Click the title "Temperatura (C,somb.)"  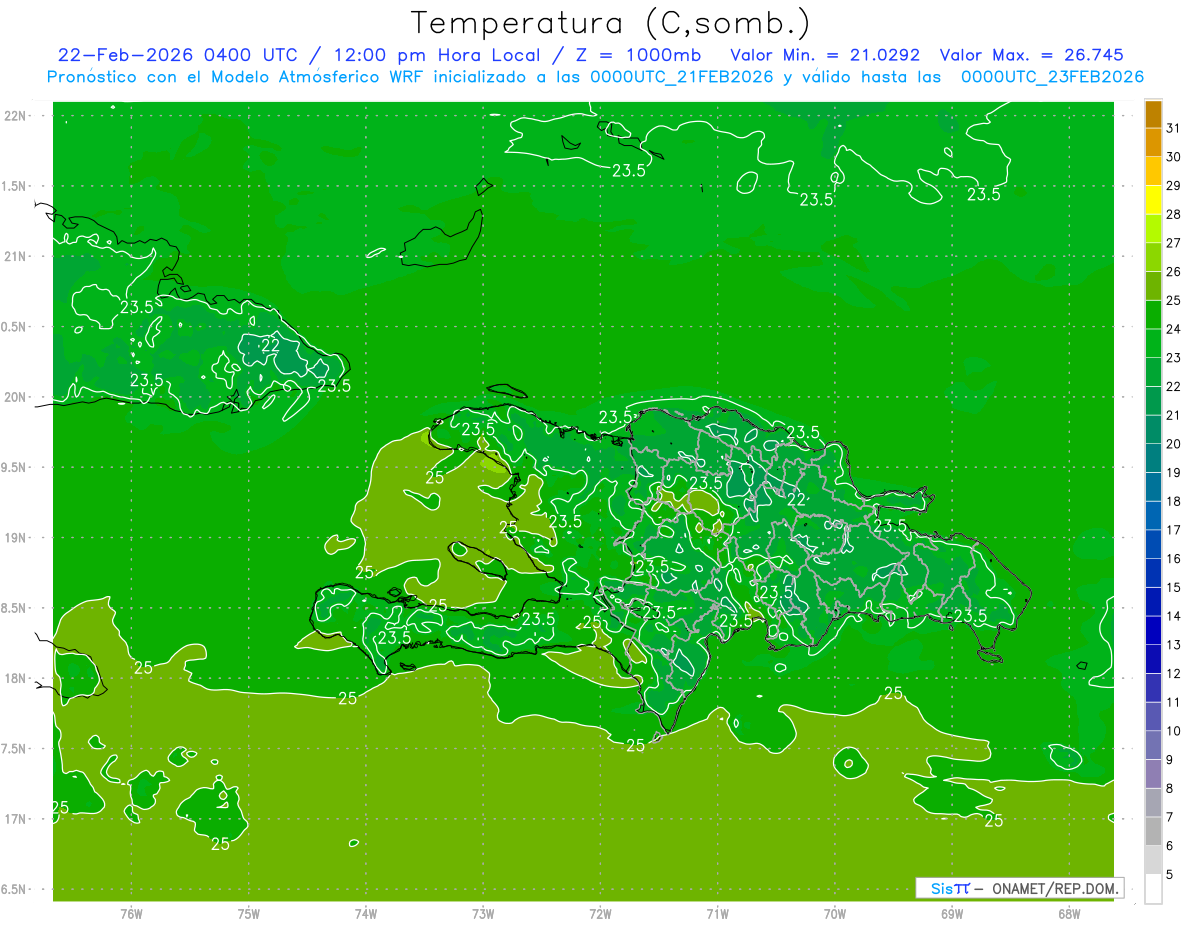coord(610,23)
